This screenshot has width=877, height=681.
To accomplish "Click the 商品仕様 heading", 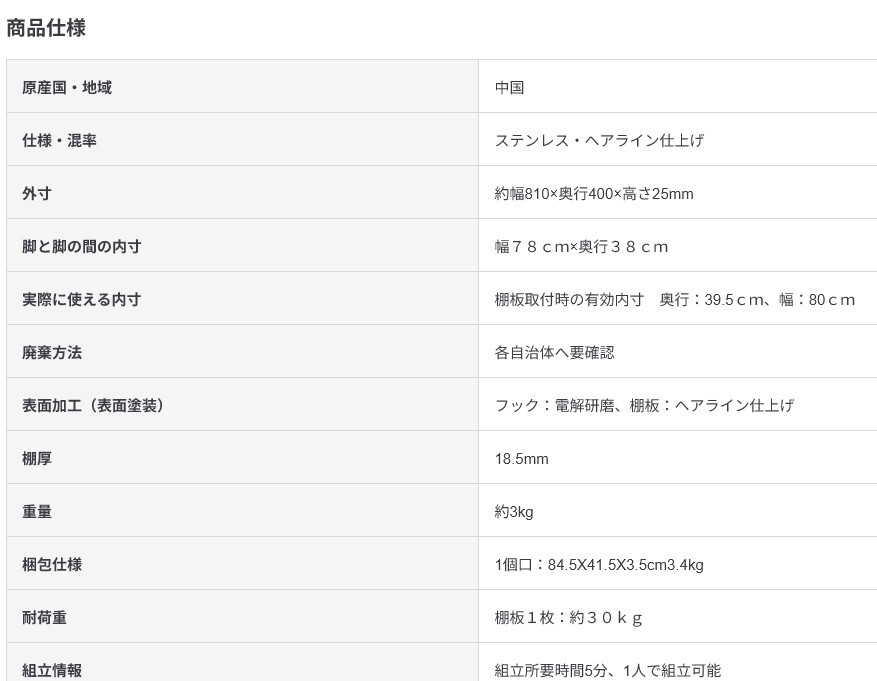I will coord(46,28).
